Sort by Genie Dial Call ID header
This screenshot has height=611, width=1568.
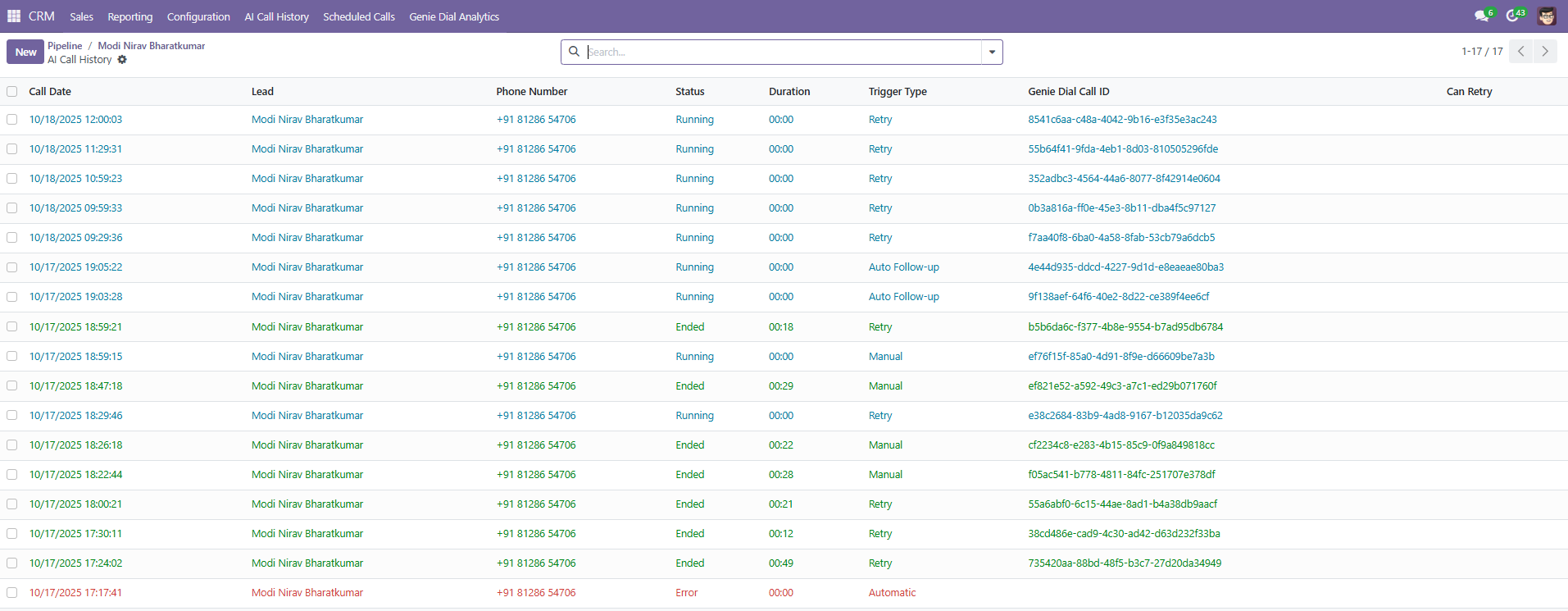tap(1069, 92)
